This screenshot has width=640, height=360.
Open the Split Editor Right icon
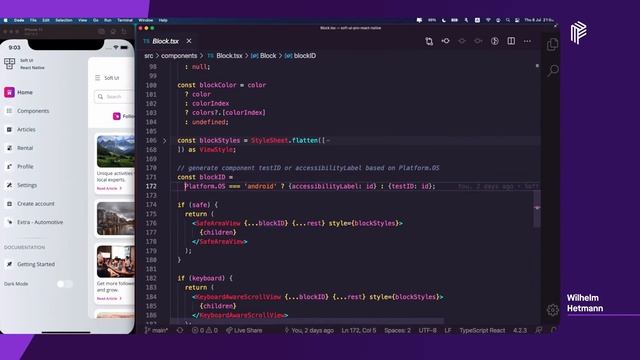tap(511, 41)
